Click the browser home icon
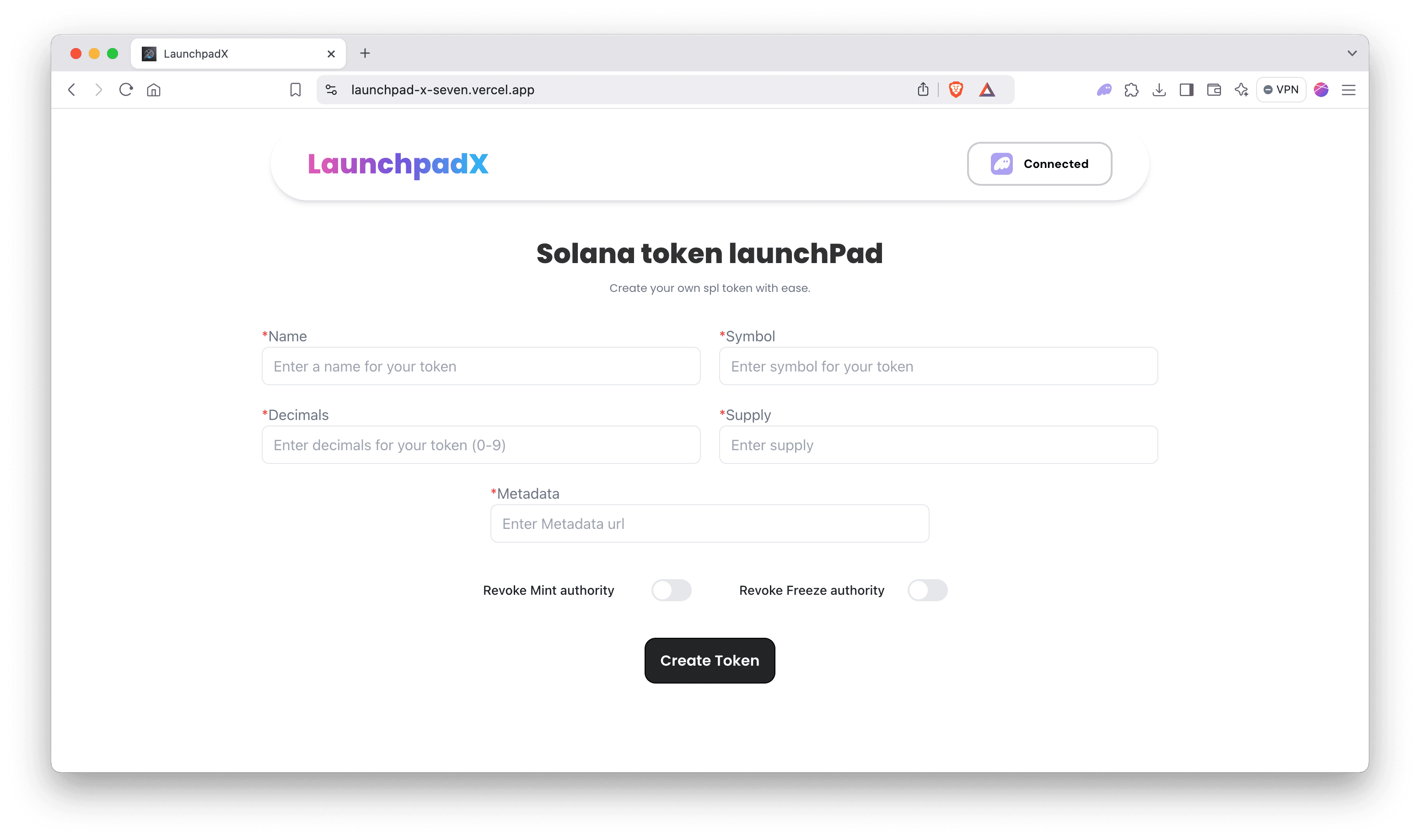The width and height of the screenshot is (1420, 840). [x=155, y=89]
